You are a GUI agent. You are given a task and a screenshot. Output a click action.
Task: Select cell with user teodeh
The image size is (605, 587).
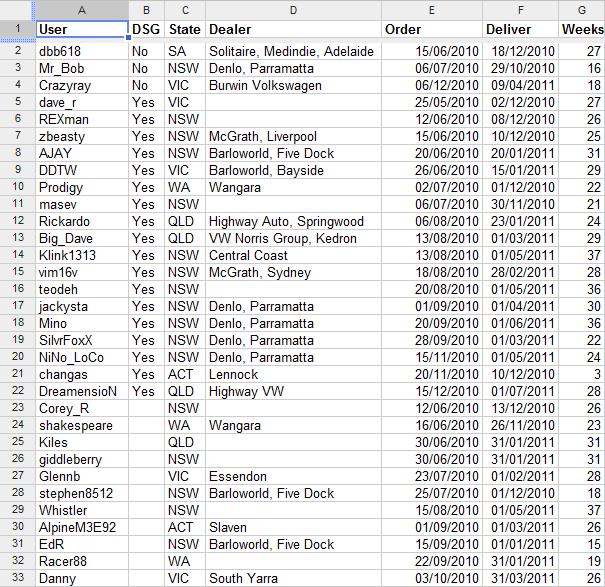point(82,289)
